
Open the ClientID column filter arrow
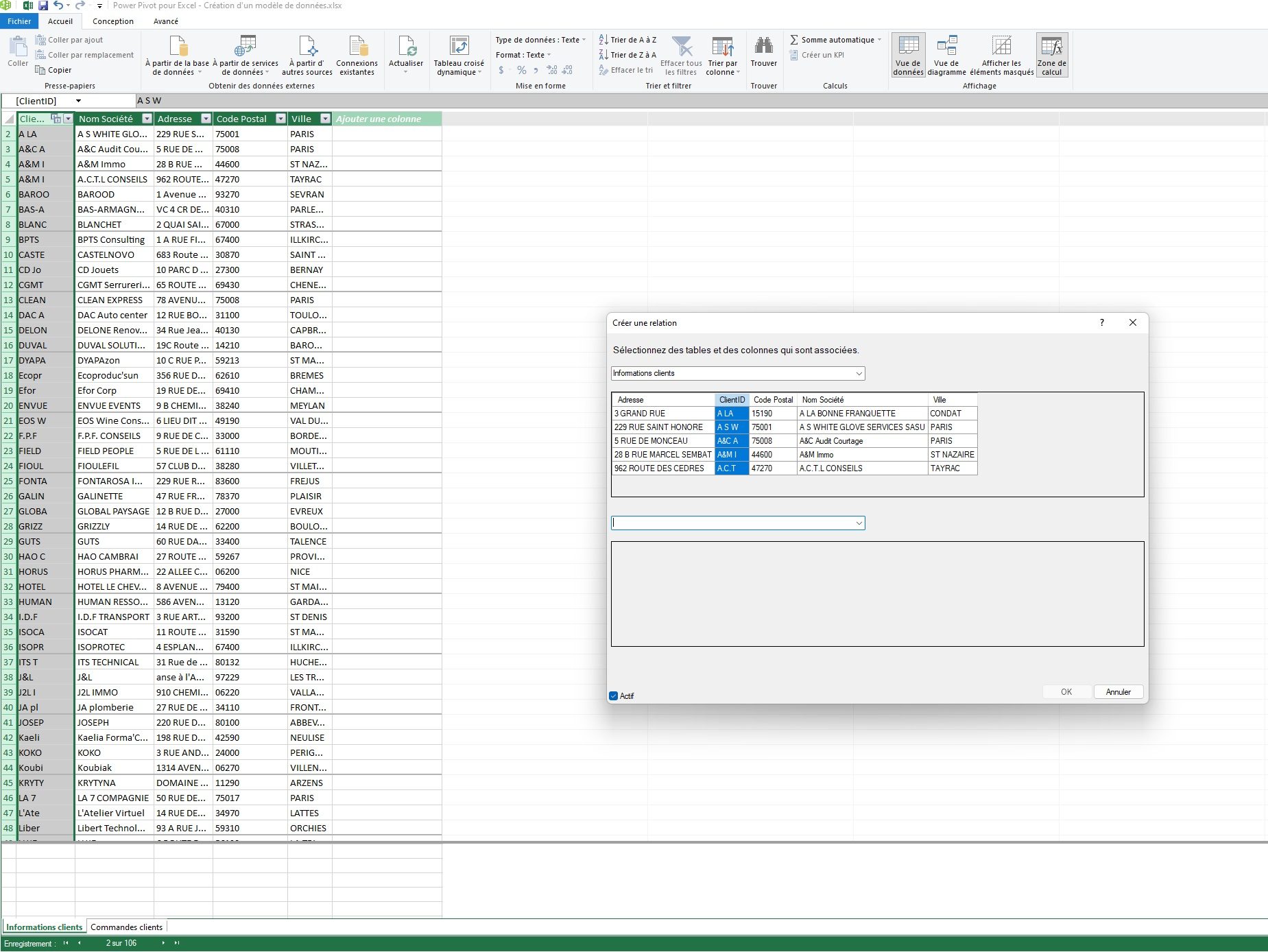click(x=68, y=119)
